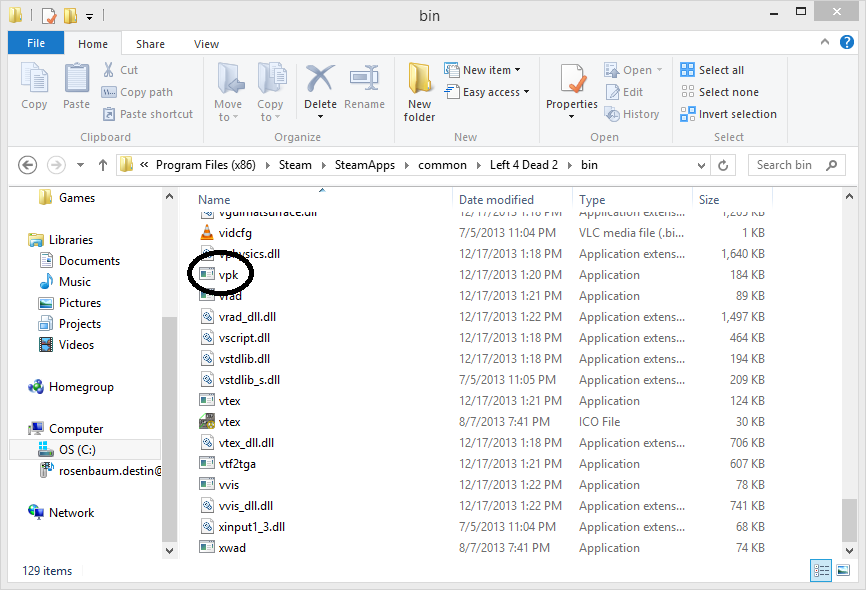Open the New item dropdown
Image resolution: width=866 pixels, height=590 pixels.
coord(482,70)
